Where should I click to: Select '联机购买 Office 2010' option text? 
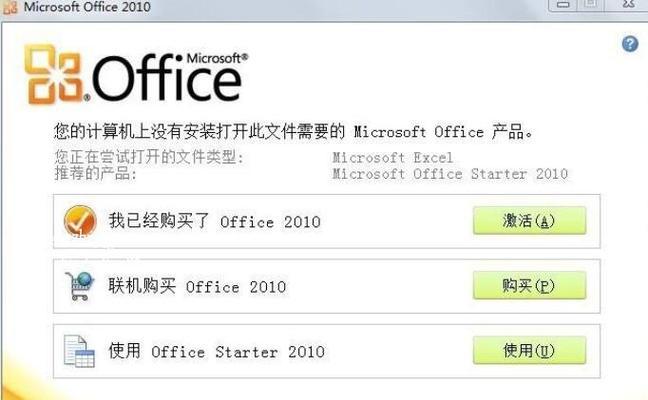pyautogui.click(x=197, y=286)
